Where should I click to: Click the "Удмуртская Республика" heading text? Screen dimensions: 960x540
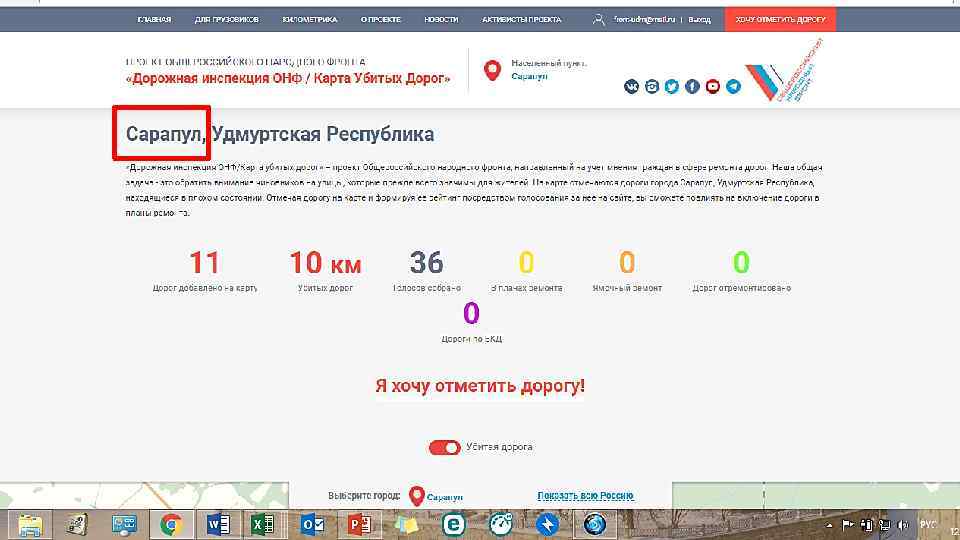pos(323,134)
